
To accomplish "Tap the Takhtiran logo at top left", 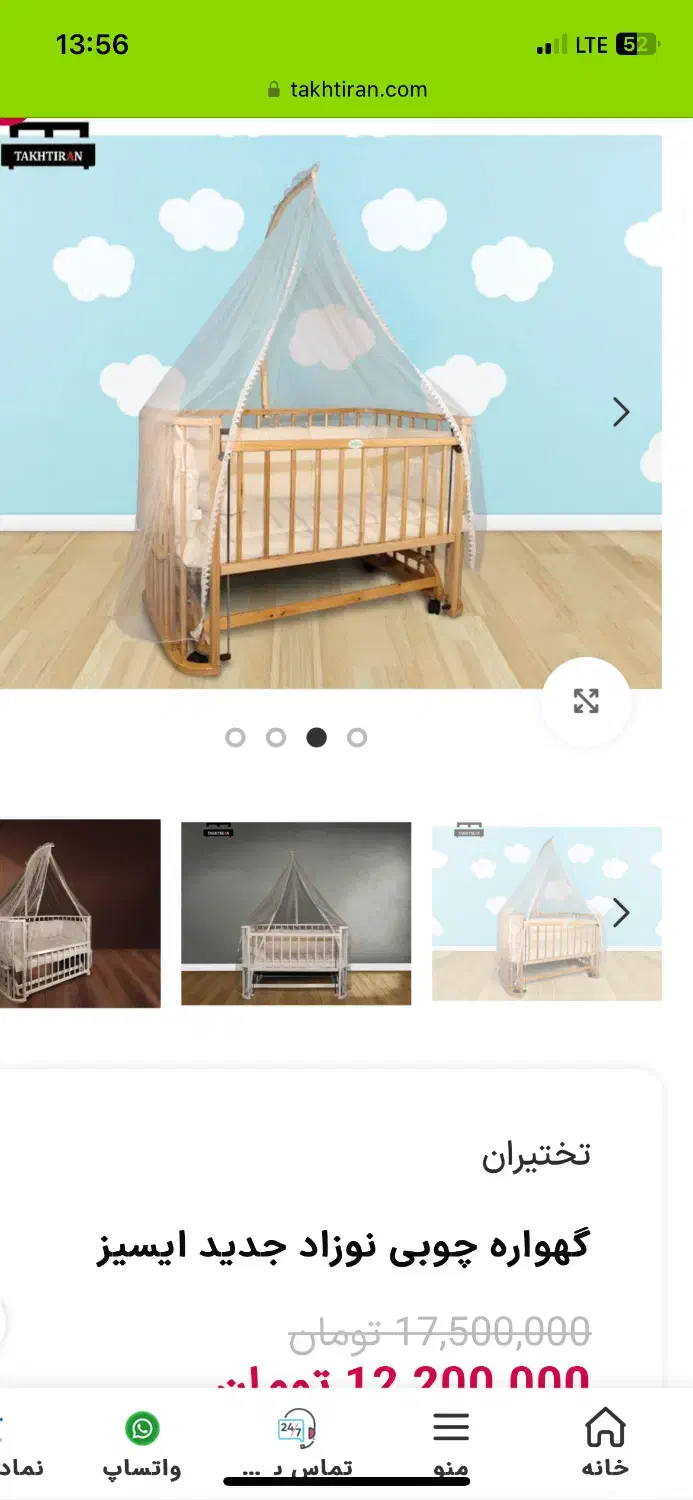I will coord(49,145).
